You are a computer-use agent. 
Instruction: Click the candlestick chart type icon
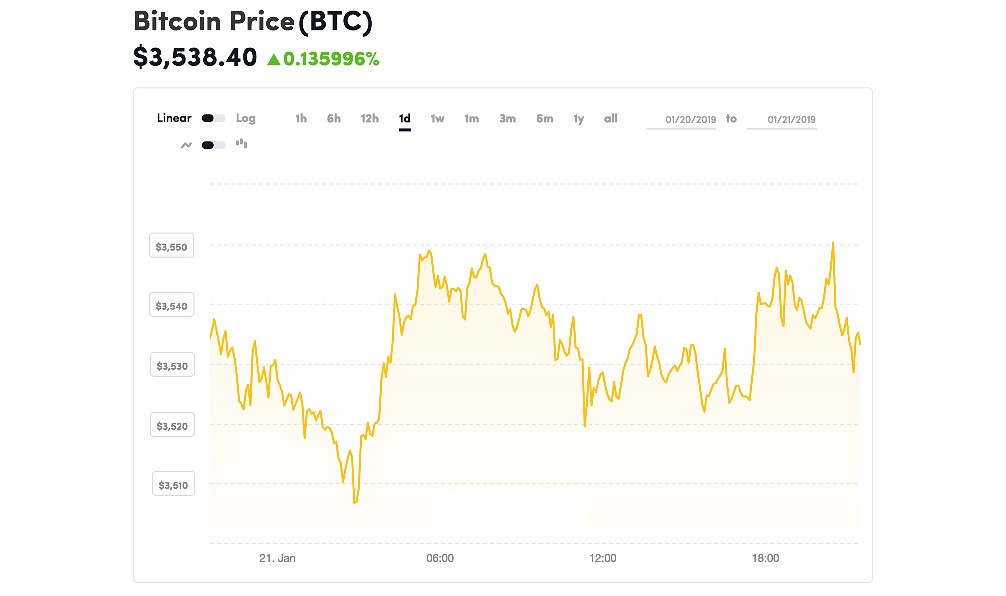coord(241,144)
